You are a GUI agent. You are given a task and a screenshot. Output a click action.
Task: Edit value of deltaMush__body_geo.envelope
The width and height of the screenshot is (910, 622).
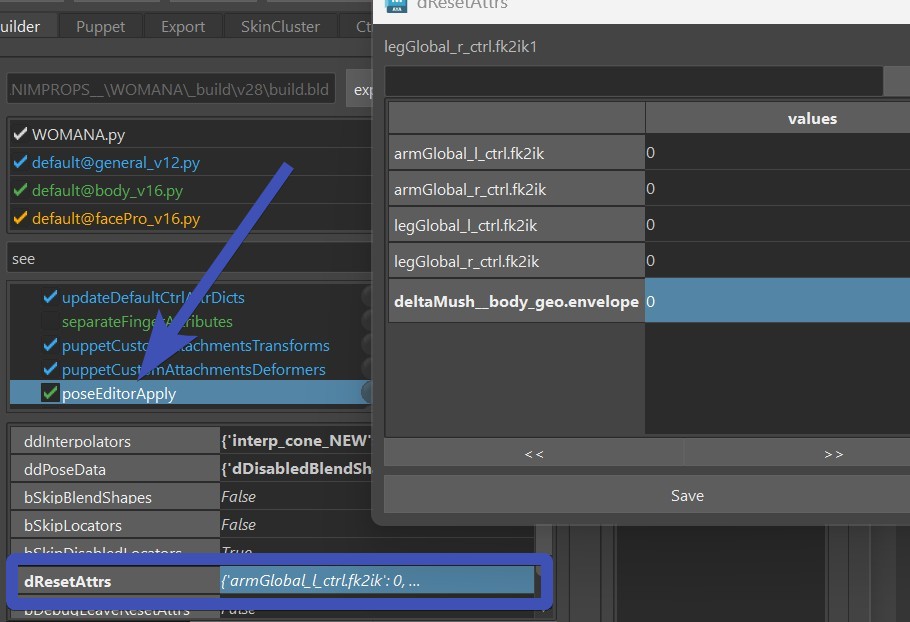click(x=778, y=301)
